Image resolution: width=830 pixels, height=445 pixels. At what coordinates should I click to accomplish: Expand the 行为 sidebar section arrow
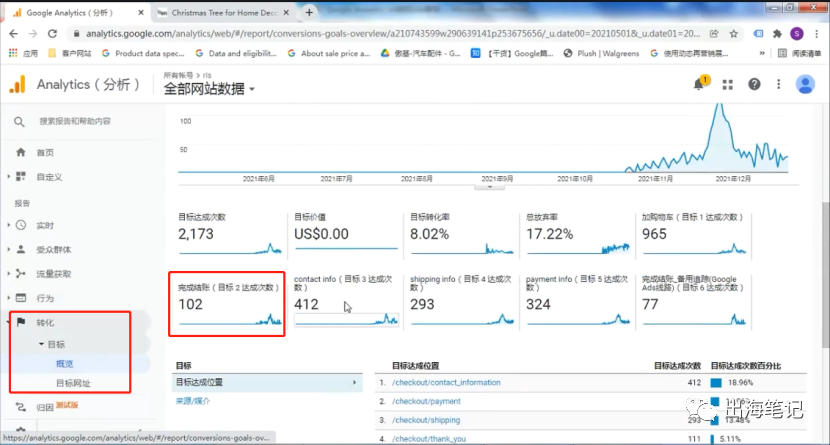point(8,298)
